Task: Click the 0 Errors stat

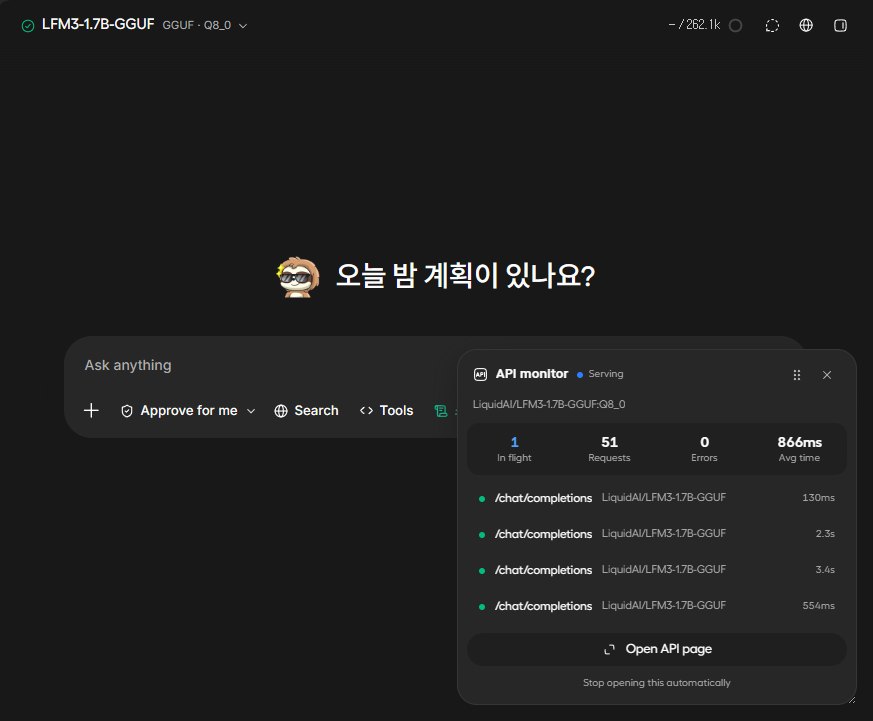Action: coord(704,449)
